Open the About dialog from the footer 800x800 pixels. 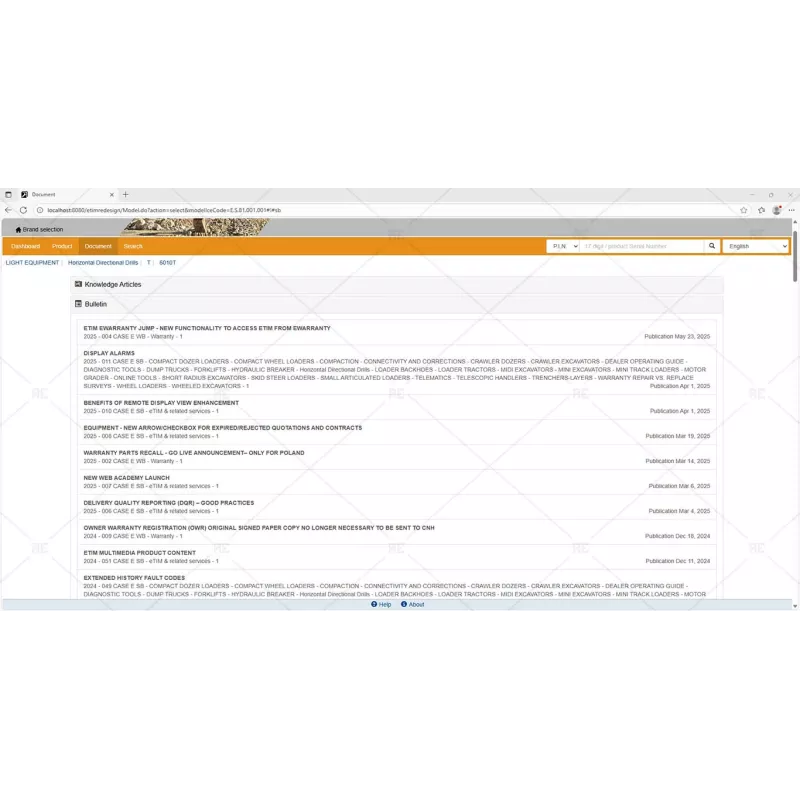(x=413, y=604)
